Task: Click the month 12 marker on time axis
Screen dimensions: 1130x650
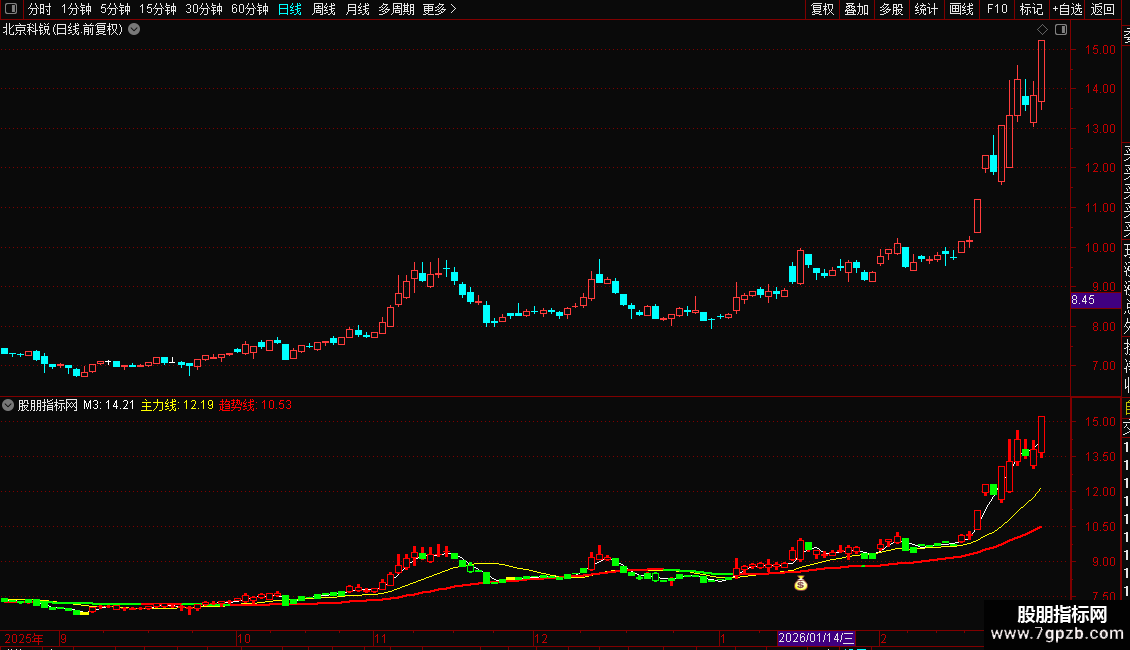Action: (x=540, y=638)
